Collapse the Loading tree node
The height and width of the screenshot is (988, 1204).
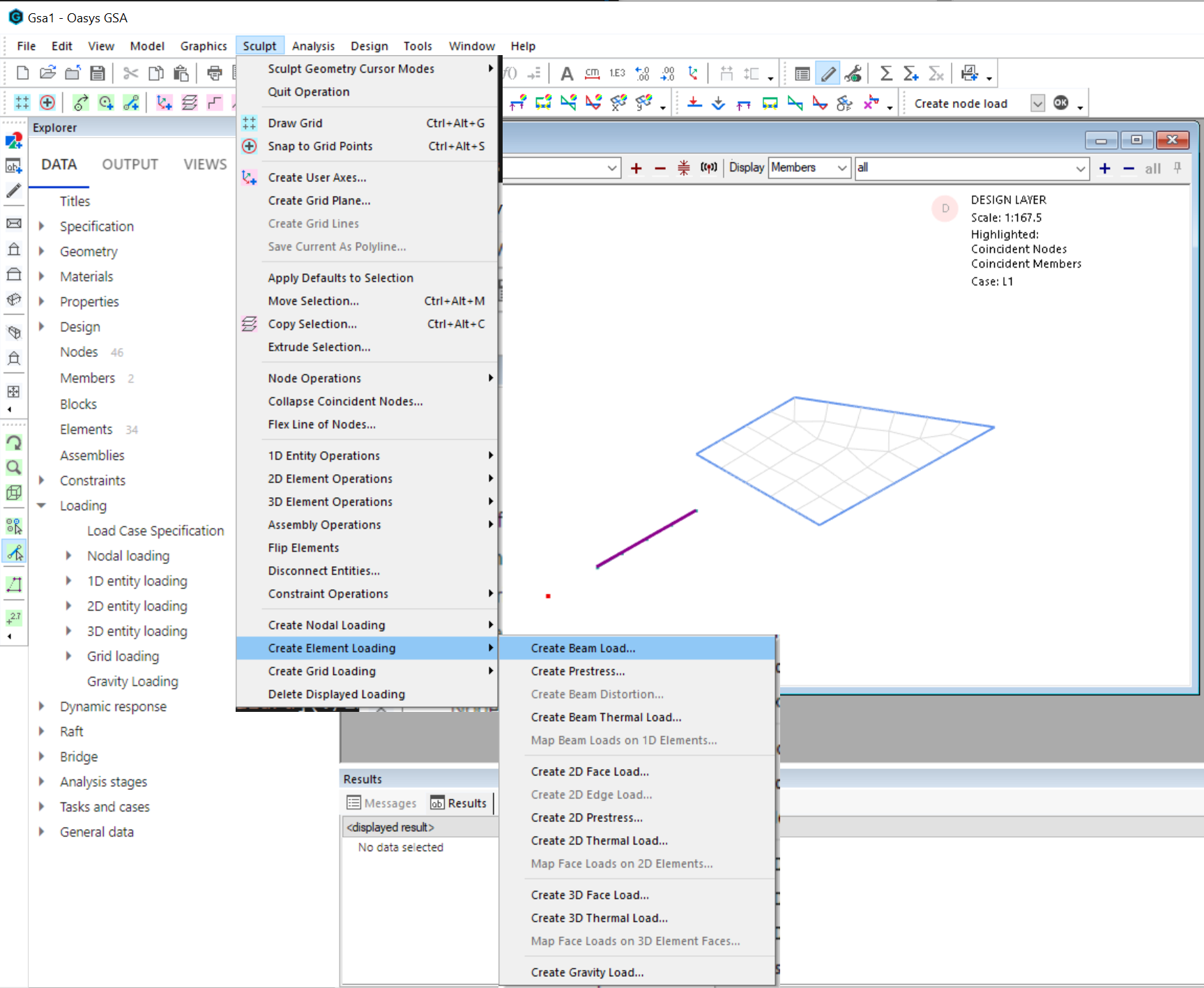tap(42, 506)
